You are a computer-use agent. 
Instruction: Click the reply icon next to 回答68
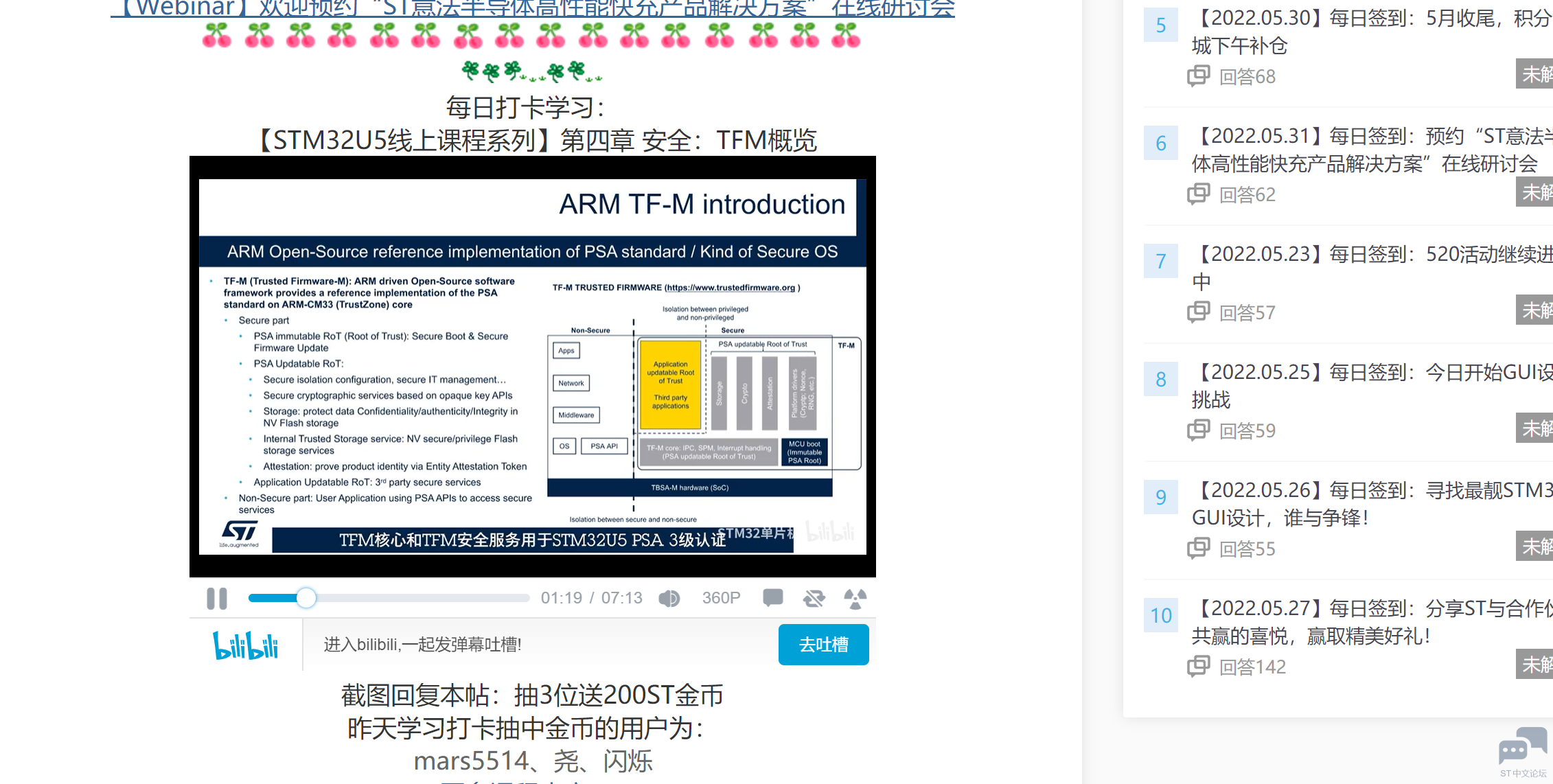point(1199,76)
